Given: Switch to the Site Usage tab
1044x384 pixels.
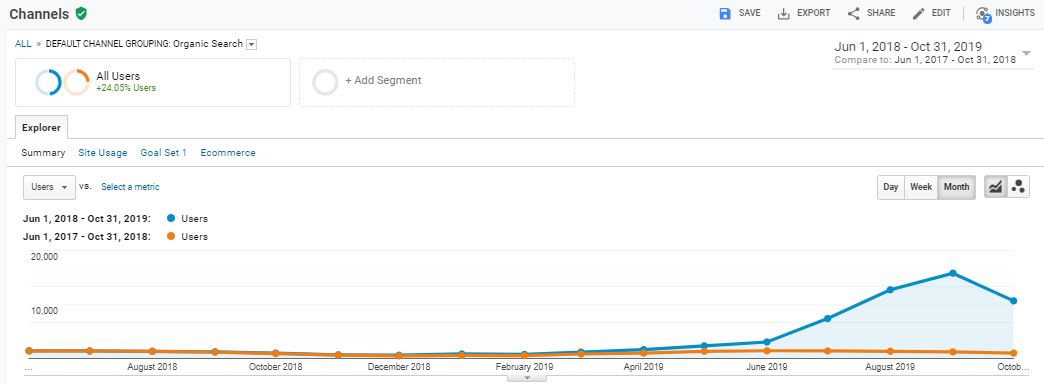Looking at the screenshot, I should [x=103, y=152].
